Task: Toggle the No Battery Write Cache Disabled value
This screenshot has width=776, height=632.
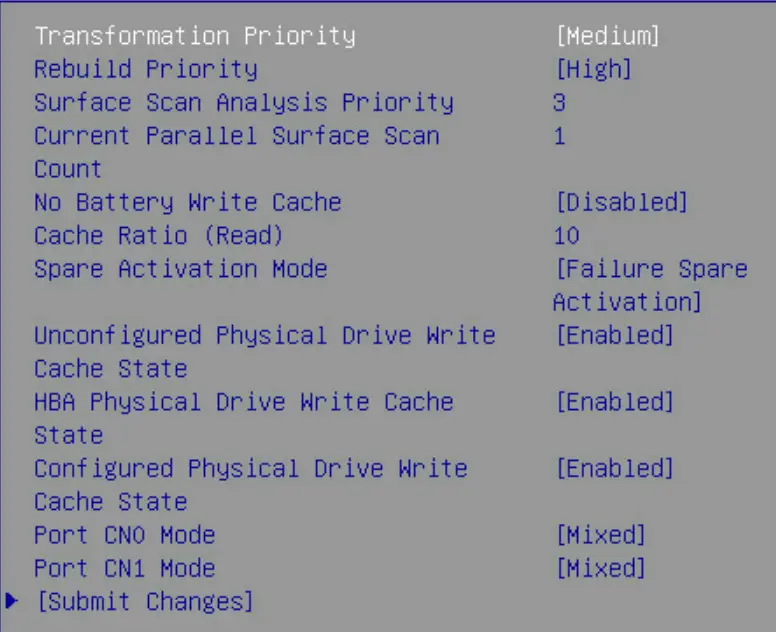Action: [621, 202]
